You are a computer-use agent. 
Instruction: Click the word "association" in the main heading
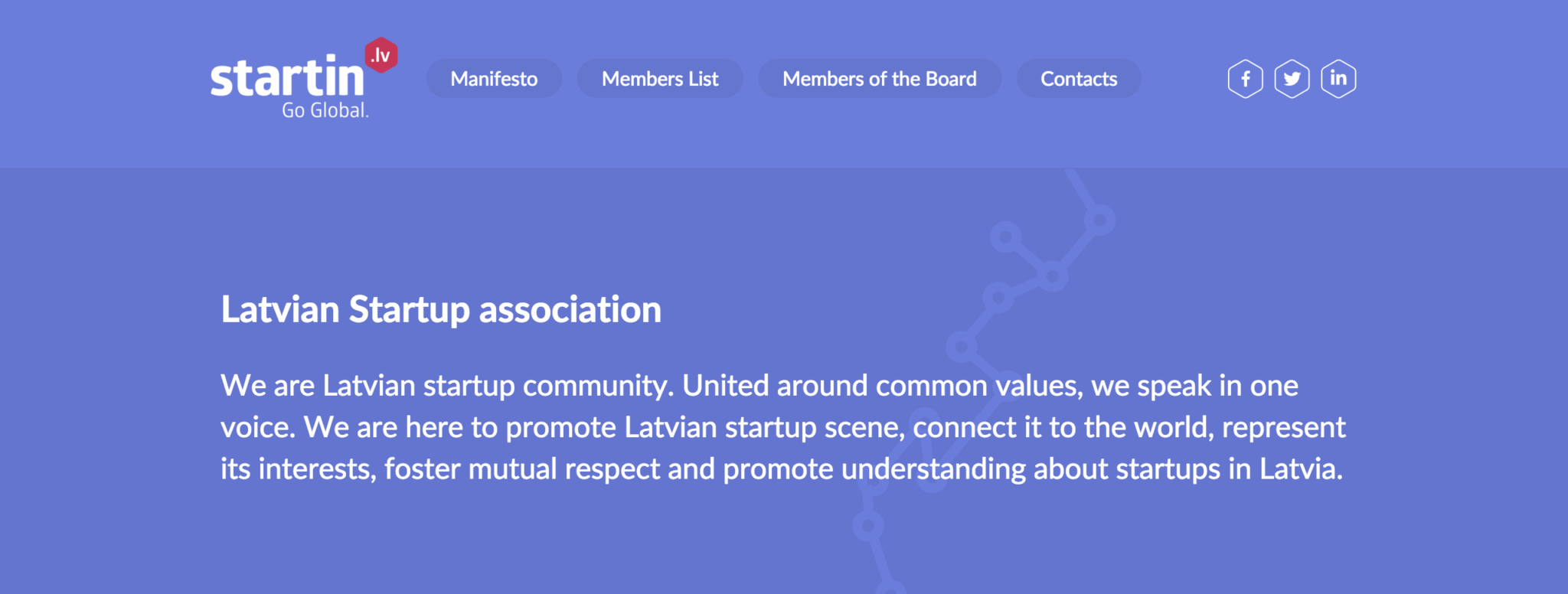click(570, 310)
